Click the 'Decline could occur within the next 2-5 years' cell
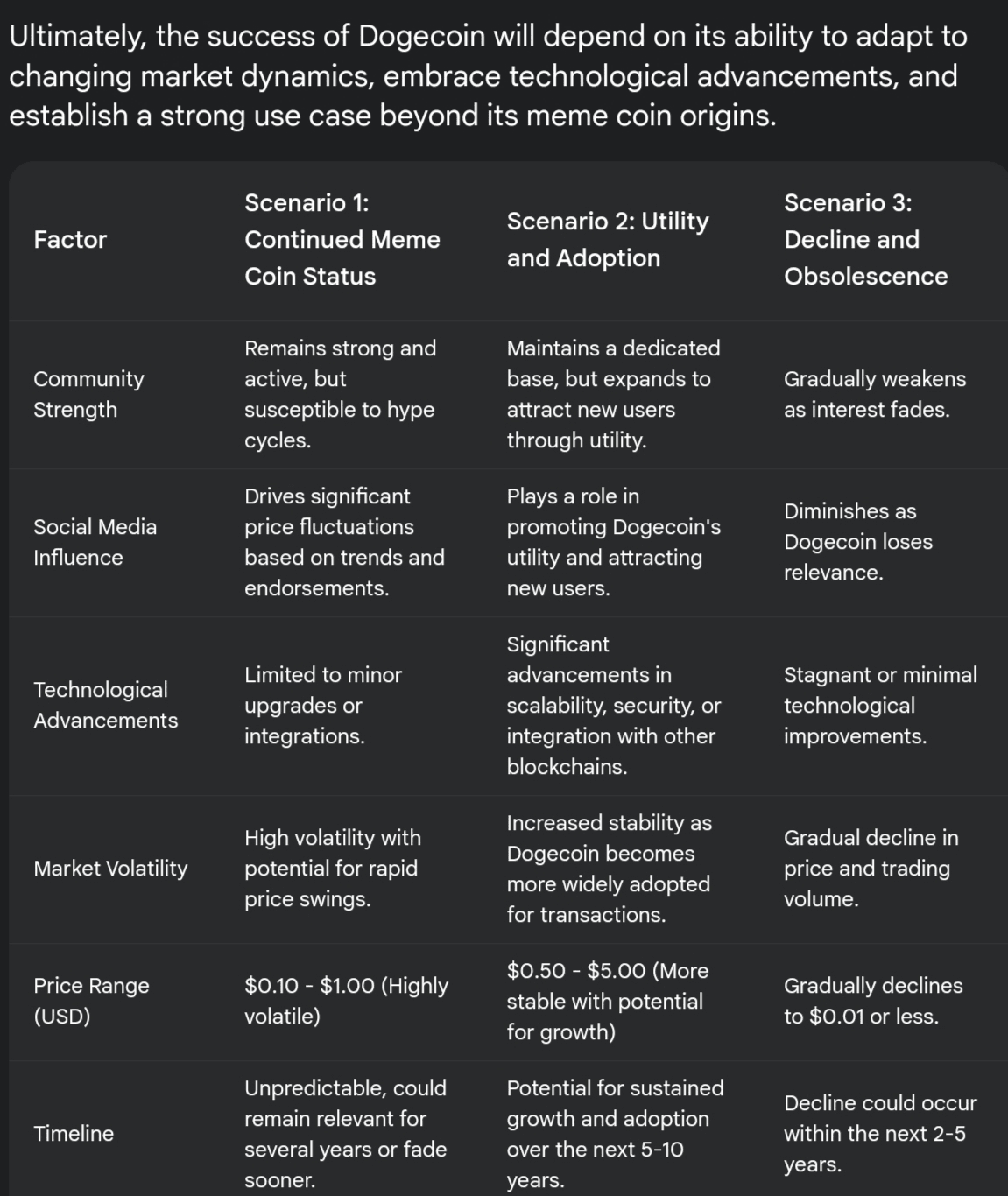 pos(880,1133)
